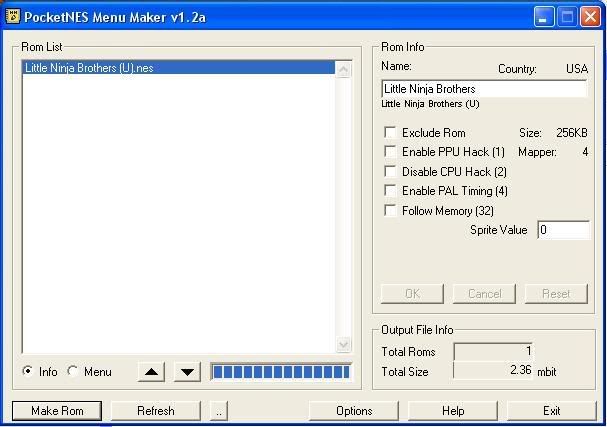
Task: Select Little Ninja Brothers (U).nes in rom list
Action: (178, 68)
